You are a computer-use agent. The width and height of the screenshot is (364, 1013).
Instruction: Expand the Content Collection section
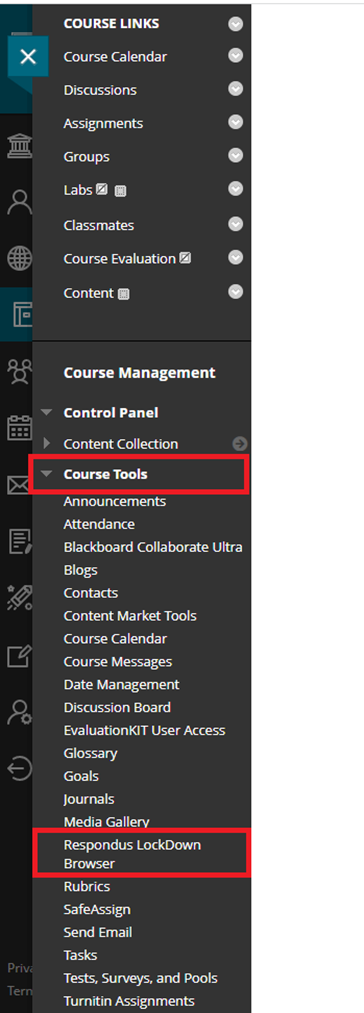click(x=46, y=444)
